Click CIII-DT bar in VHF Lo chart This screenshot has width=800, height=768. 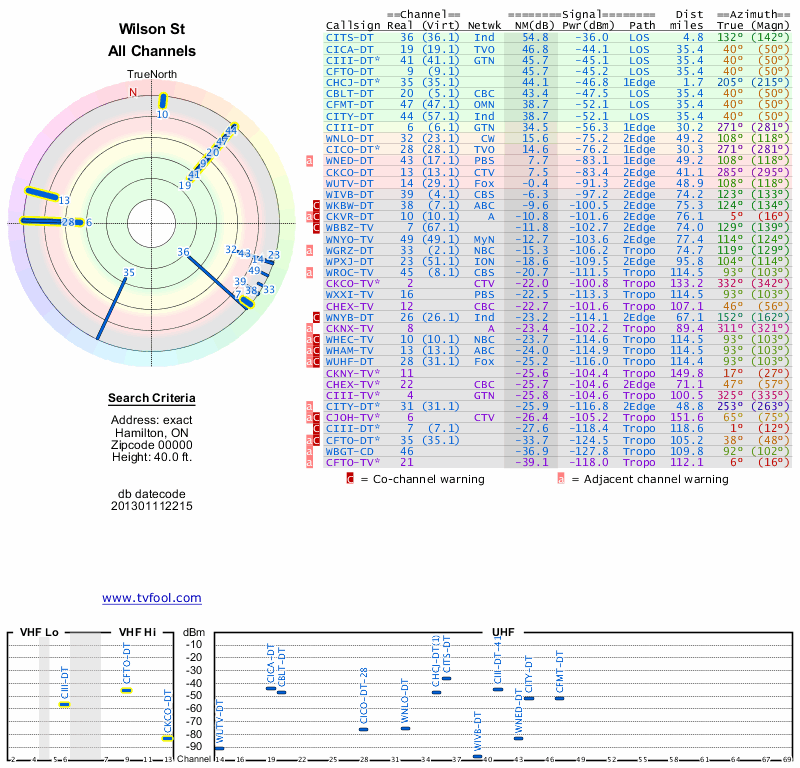pyautogui.click(x=65, y=704)
